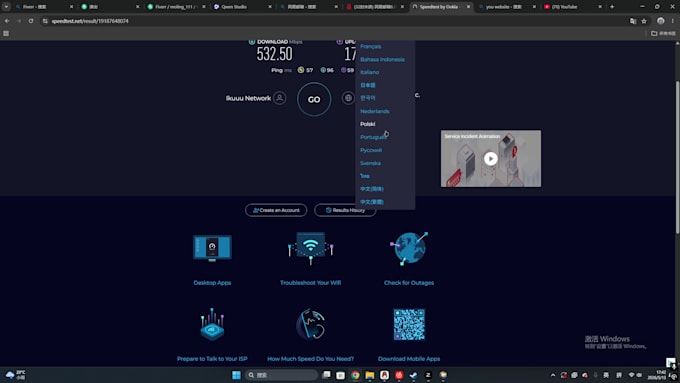Click the globe server icon right of GO
This screenshot has width=680, height=383.
pyautogui.click(x=348, y=98)
